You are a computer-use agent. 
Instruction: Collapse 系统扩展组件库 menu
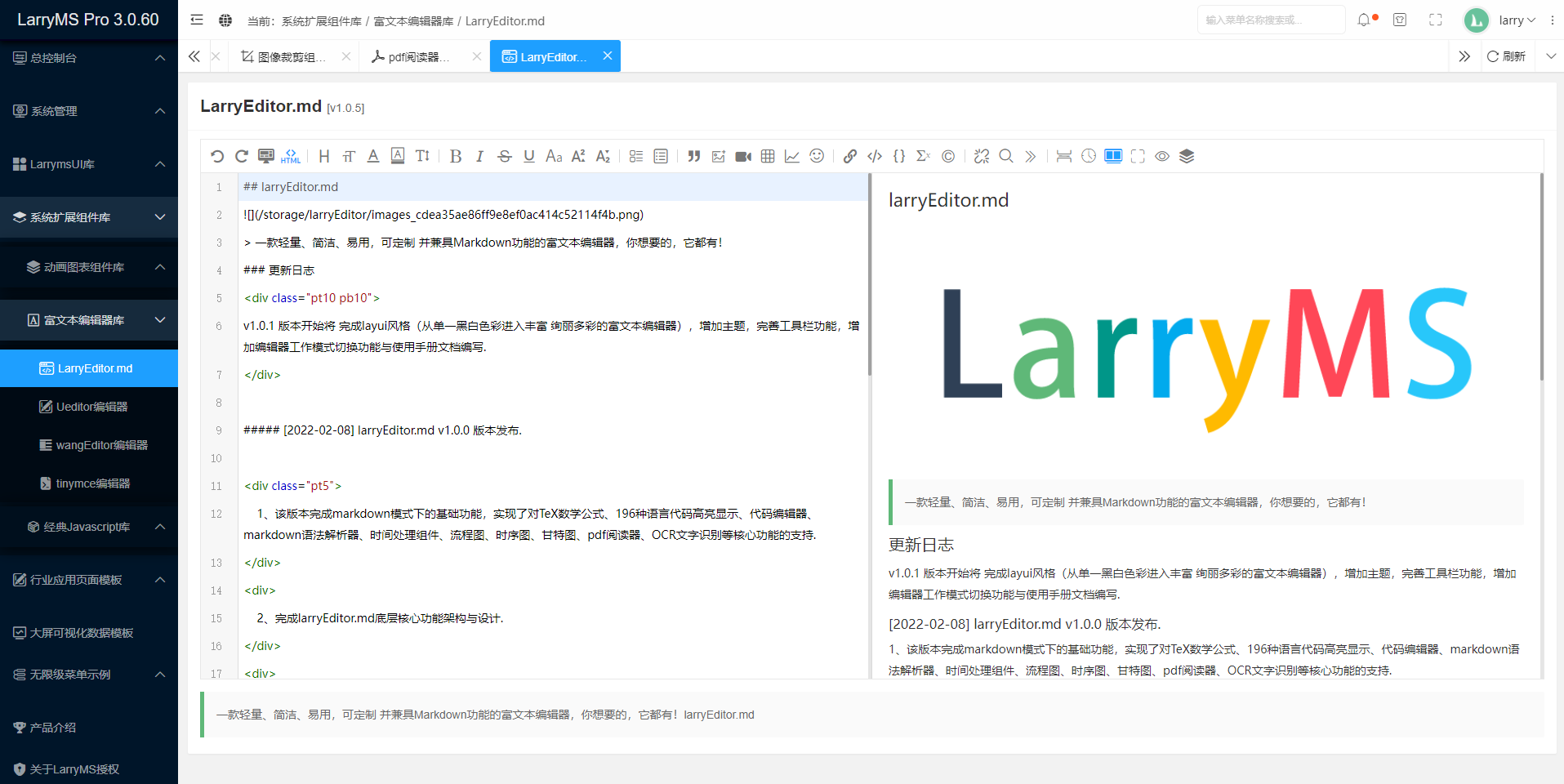click(x=89, y=217)
